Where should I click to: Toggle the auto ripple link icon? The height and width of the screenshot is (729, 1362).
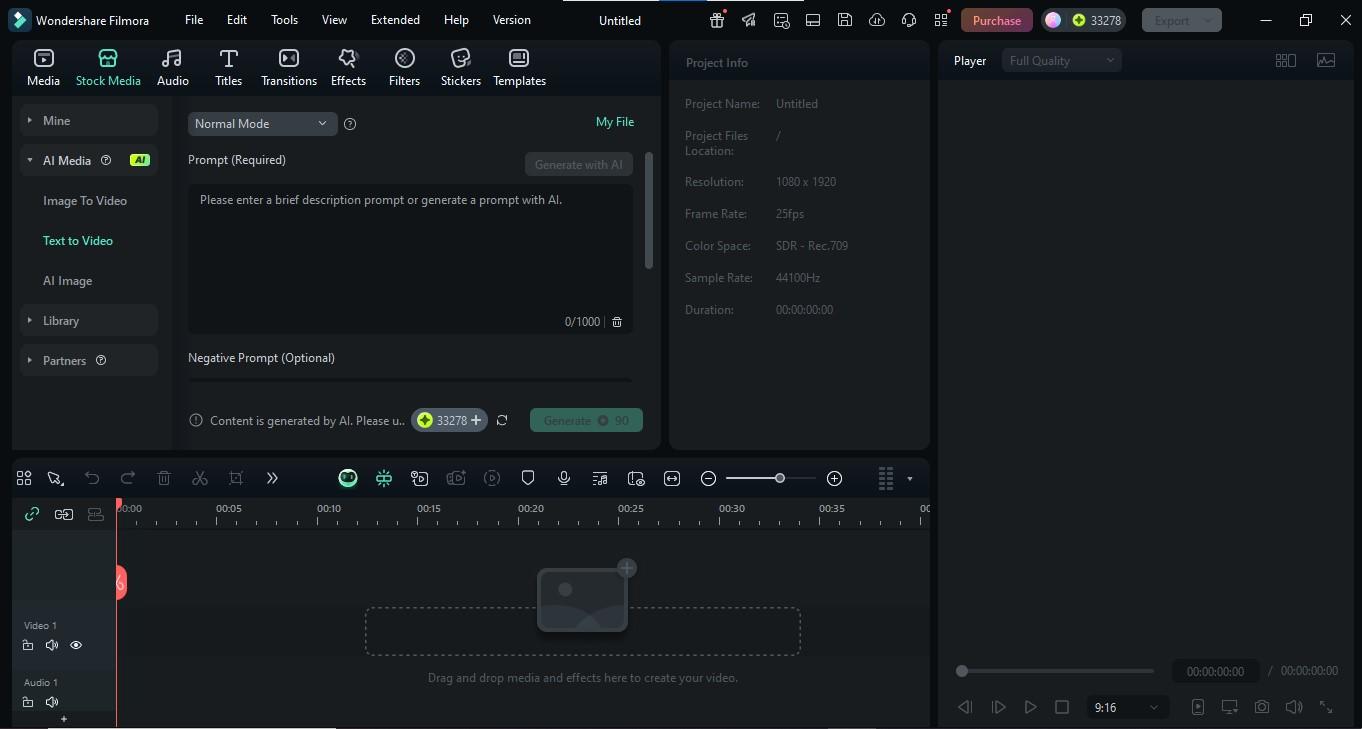pyautogui.click(x=32, y=514)
